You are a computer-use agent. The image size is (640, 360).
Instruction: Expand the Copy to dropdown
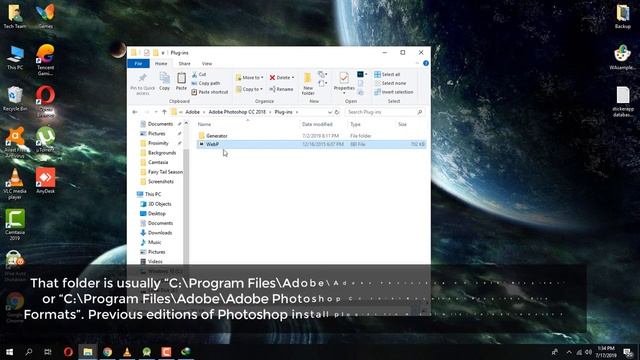pos(261,89)
